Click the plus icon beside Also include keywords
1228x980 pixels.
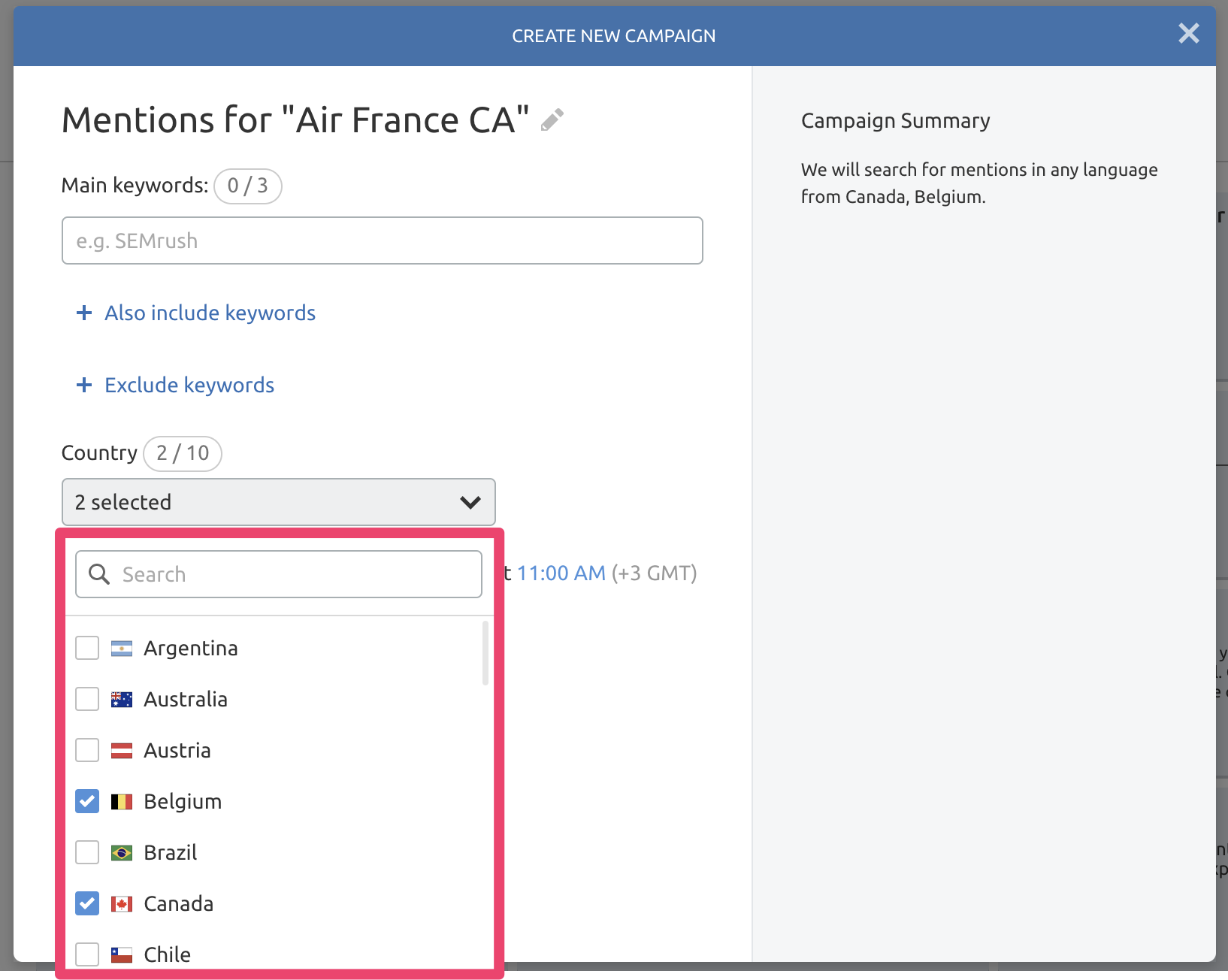pos(84,313)
